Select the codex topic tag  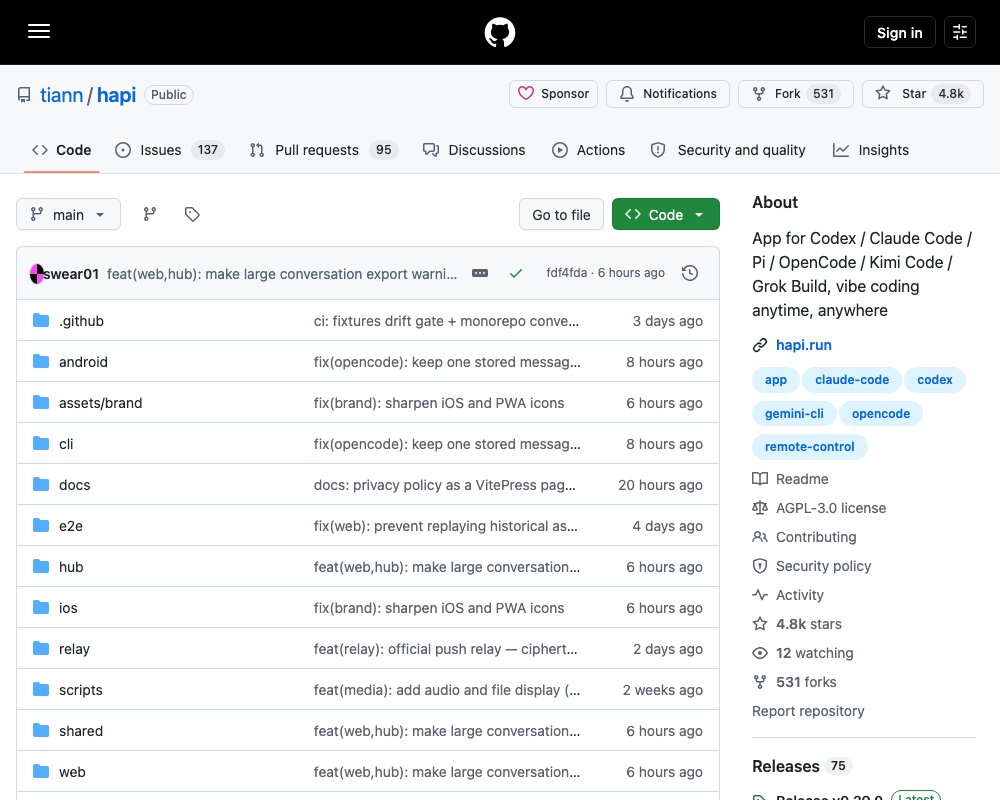[934, 380]
